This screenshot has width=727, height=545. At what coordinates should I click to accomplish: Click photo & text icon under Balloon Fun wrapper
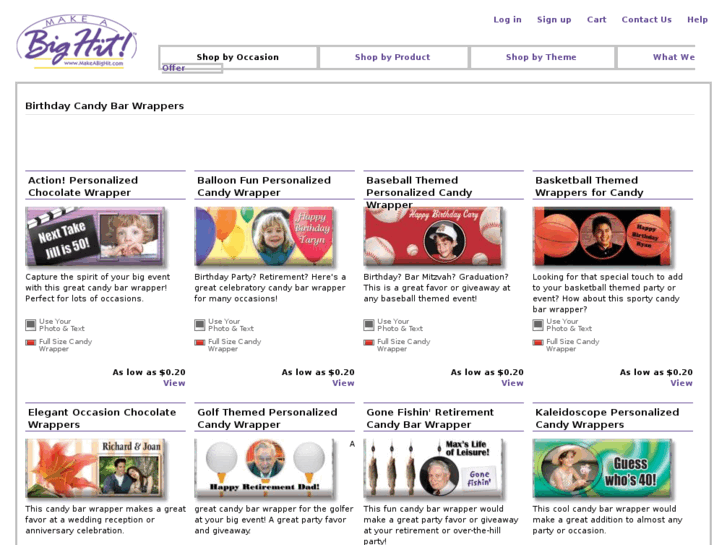tap(200, 325)
